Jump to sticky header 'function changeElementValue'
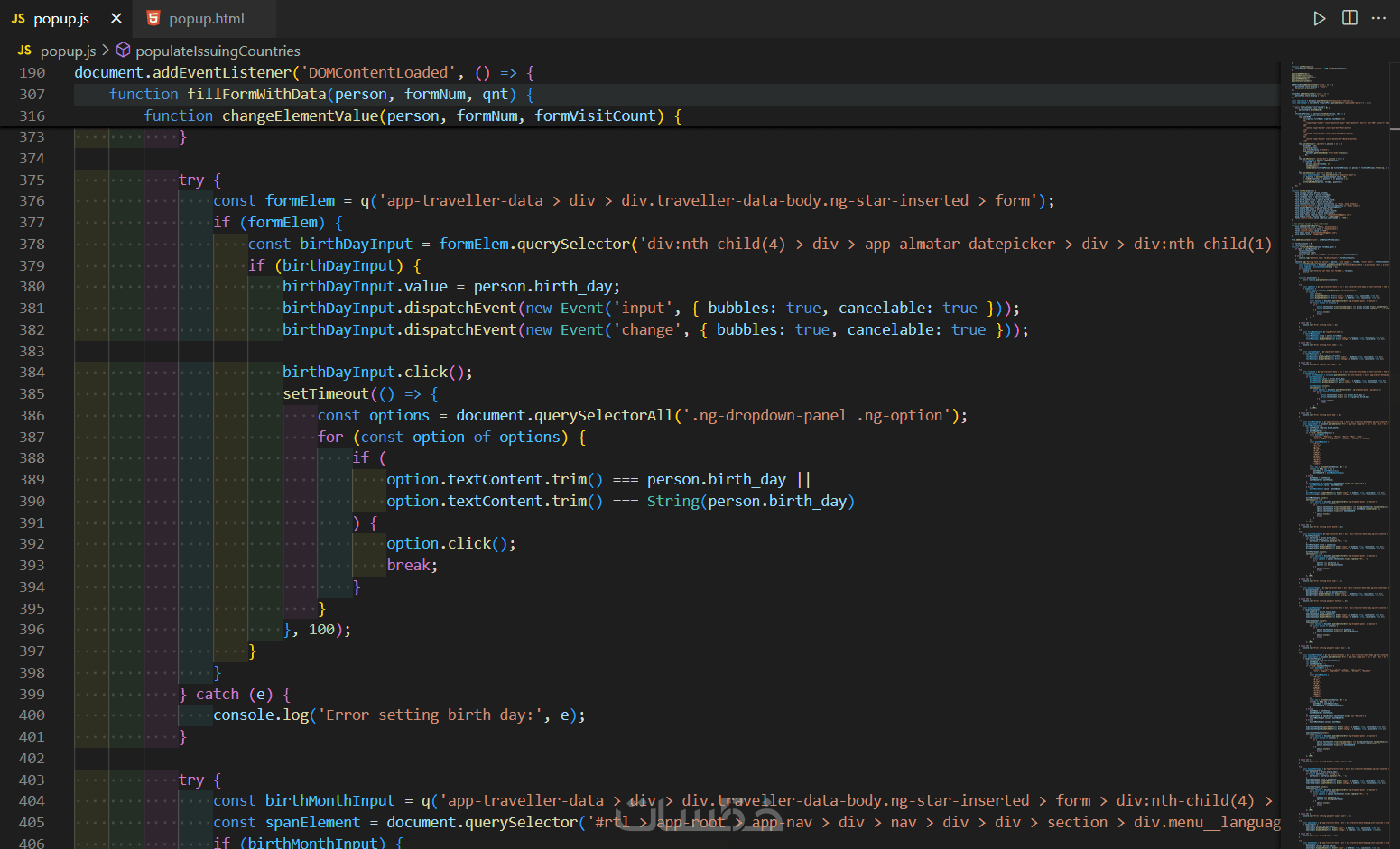 413,115
